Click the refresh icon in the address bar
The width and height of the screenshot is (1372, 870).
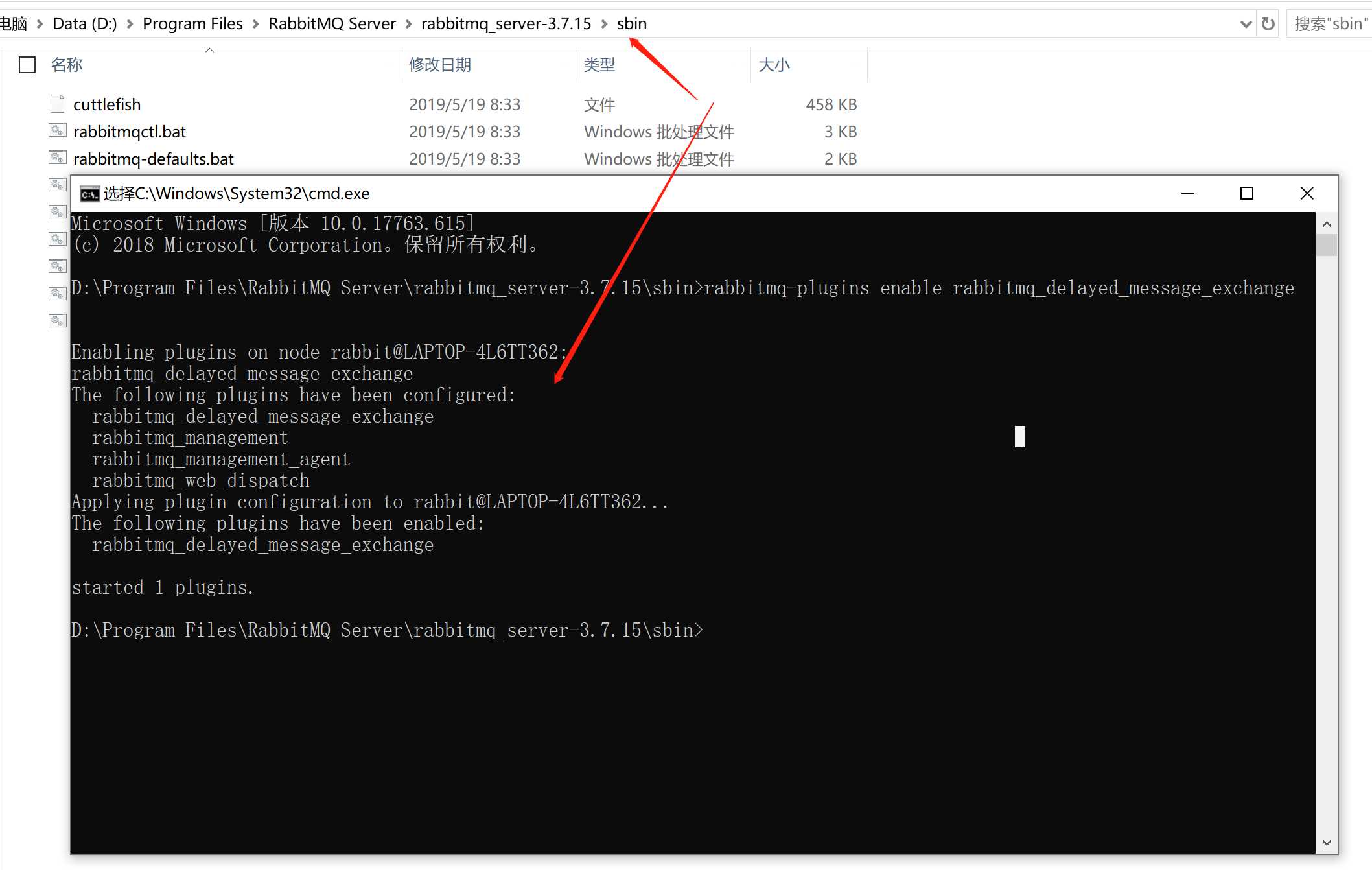[1268, 24]
